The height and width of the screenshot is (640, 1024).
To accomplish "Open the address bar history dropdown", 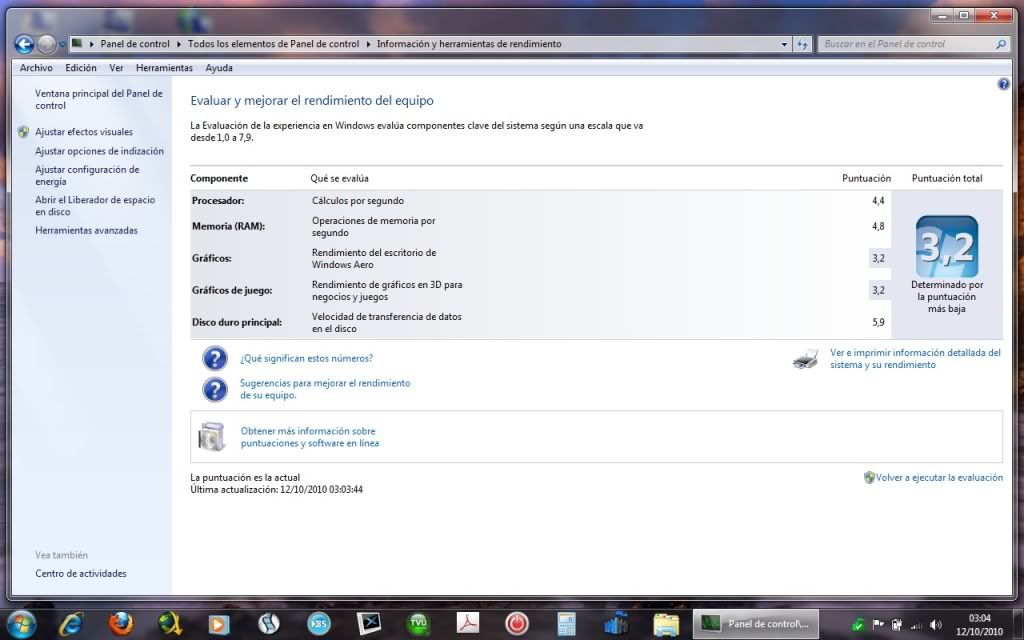I will point(784,44).
